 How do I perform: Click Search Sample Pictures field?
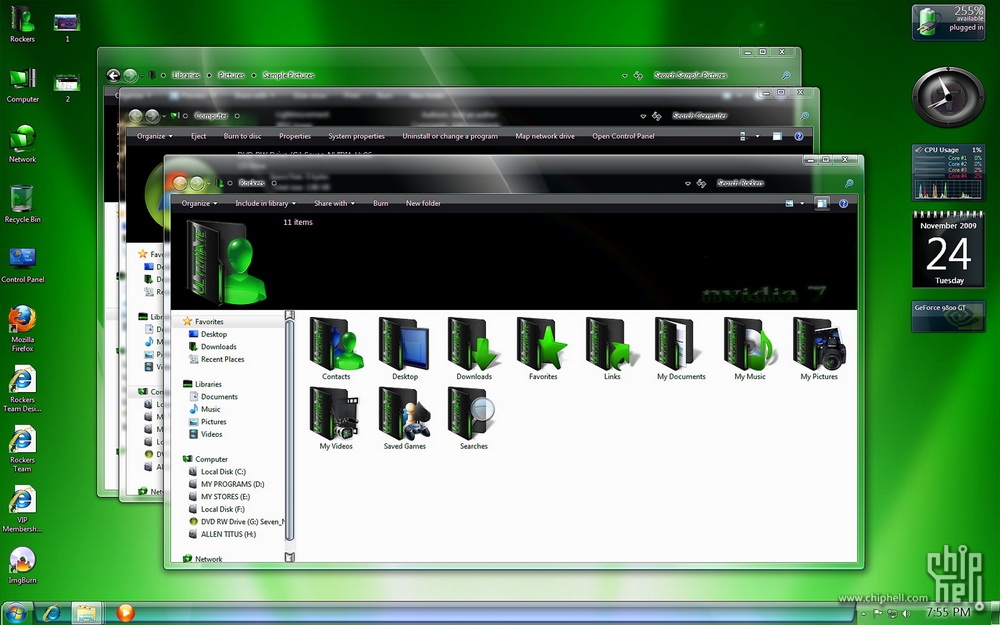tap(719, 76)
